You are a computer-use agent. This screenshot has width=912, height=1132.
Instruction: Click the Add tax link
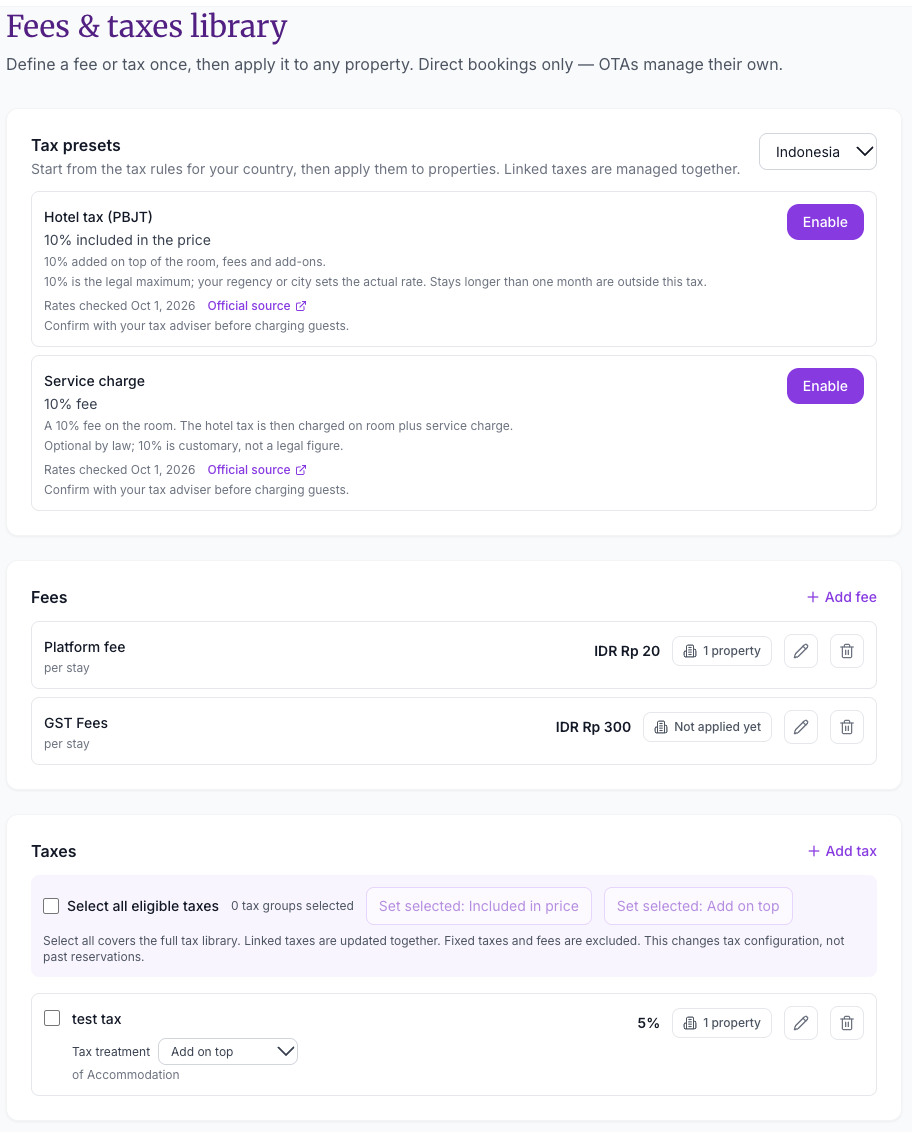[x=842, y=851]
